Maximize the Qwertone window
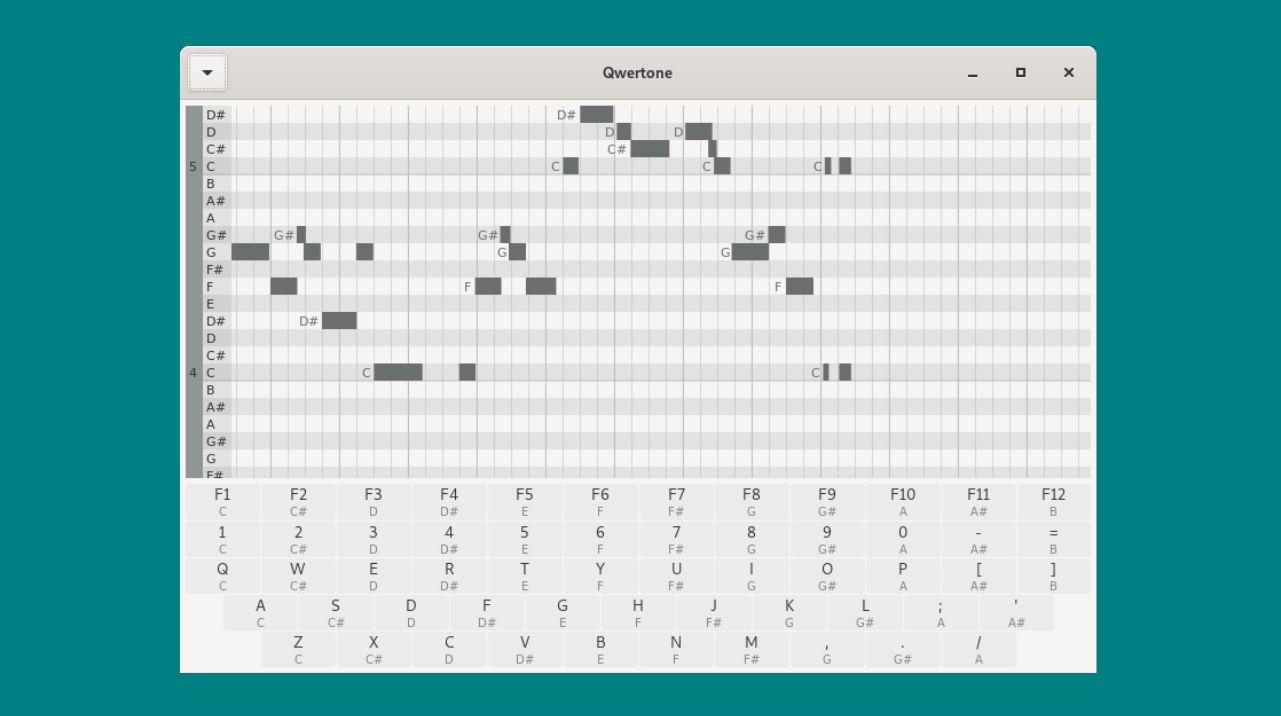The height and width of the screenshot is (716, 1281). 1020,72
